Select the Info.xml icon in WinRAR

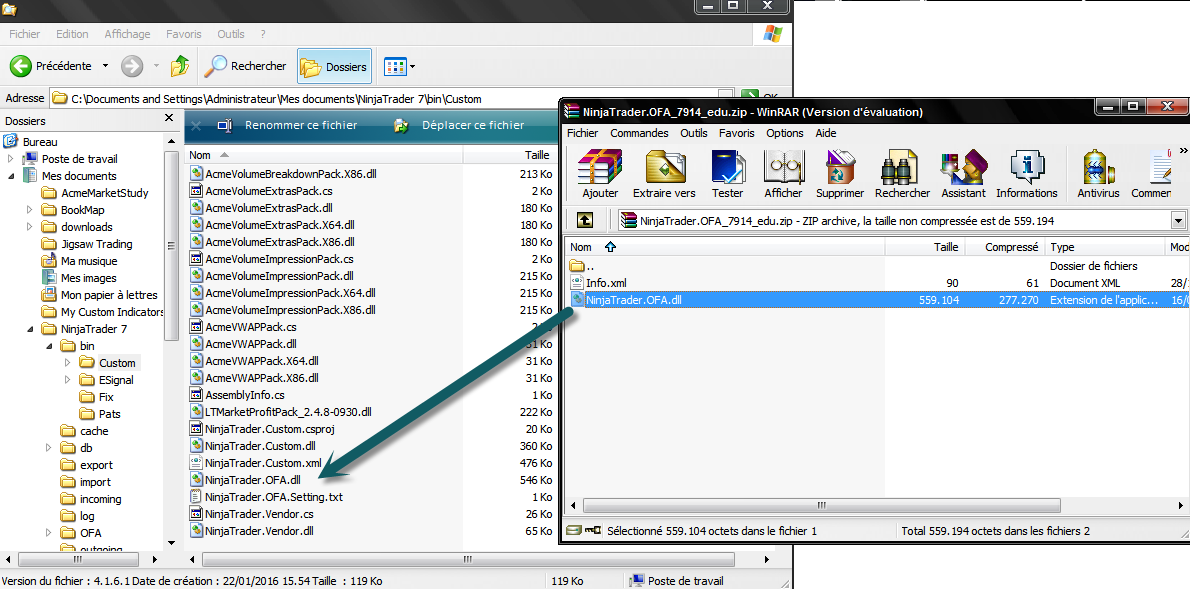coord(577,283)
